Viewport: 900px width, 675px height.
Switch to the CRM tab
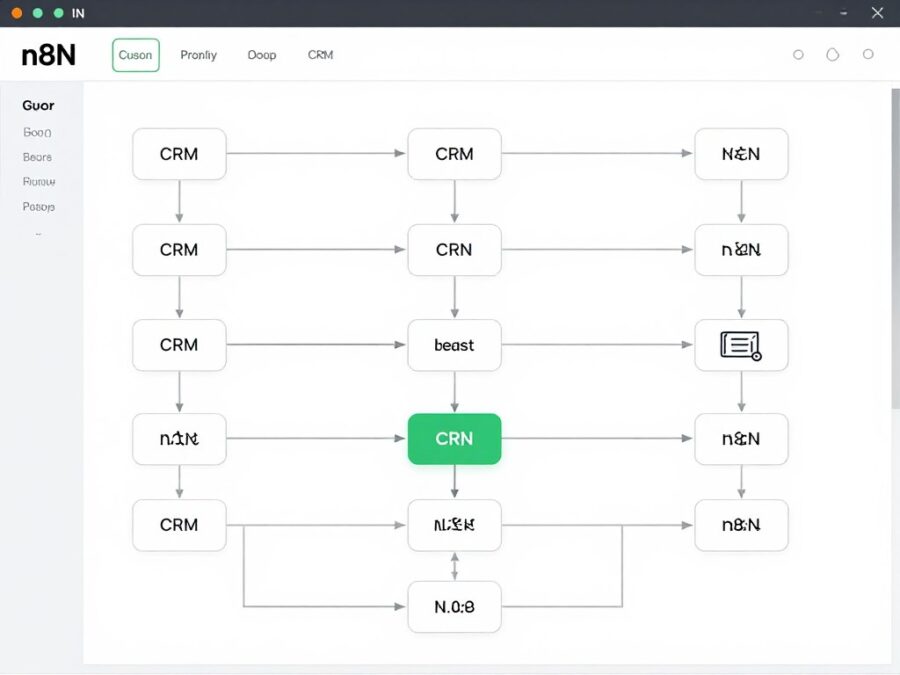pyautogui.click(x=319, y=55)
